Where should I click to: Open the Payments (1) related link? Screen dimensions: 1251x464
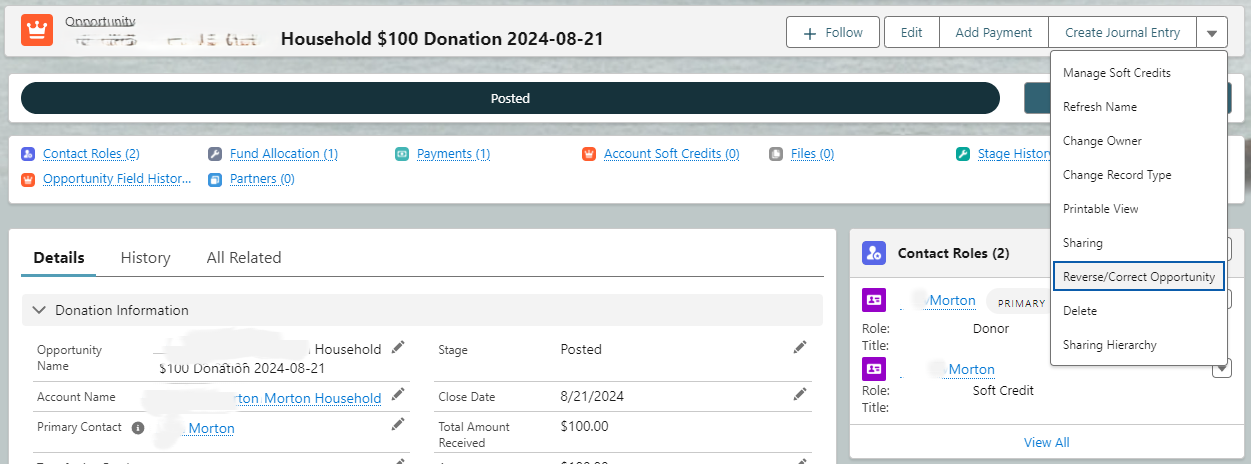(x=453, y=154)
